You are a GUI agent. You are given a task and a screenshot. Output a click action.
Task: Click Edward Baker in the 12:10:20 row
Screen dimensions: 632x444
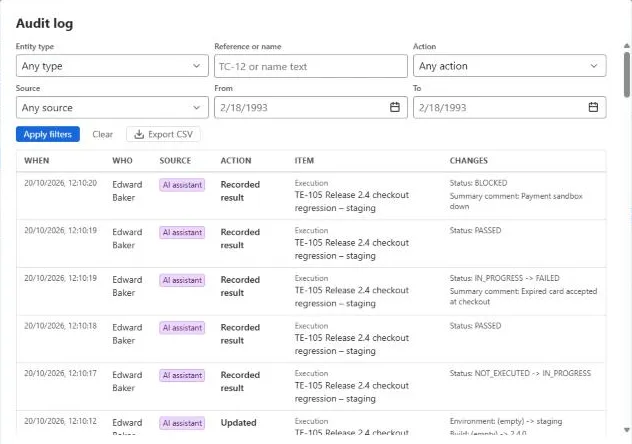click(127, 191)
